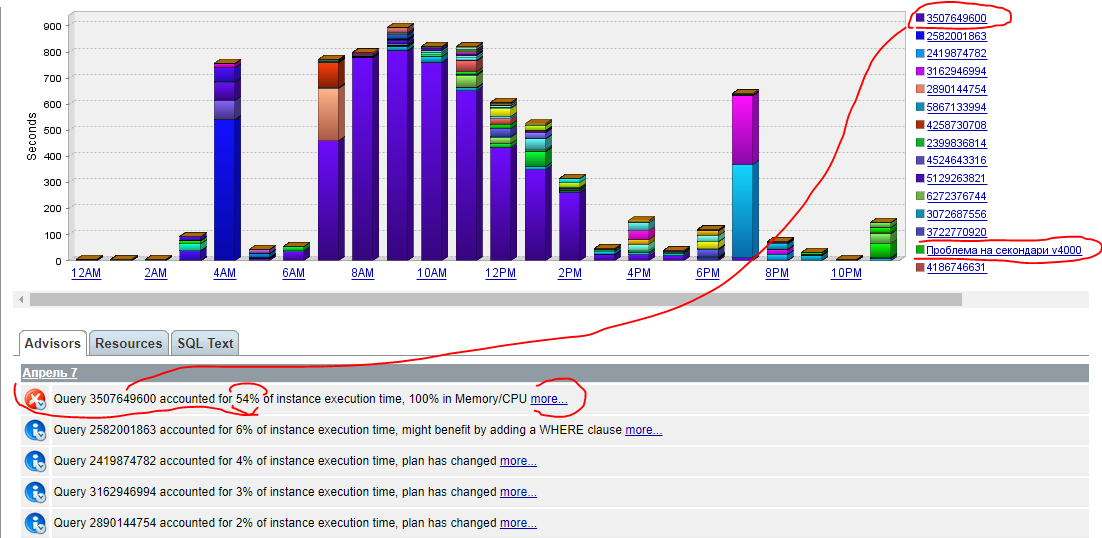Screen dimensions: 1102x538
Task: Click the 8PM hour label on the axis
Action: coord(777,274)
